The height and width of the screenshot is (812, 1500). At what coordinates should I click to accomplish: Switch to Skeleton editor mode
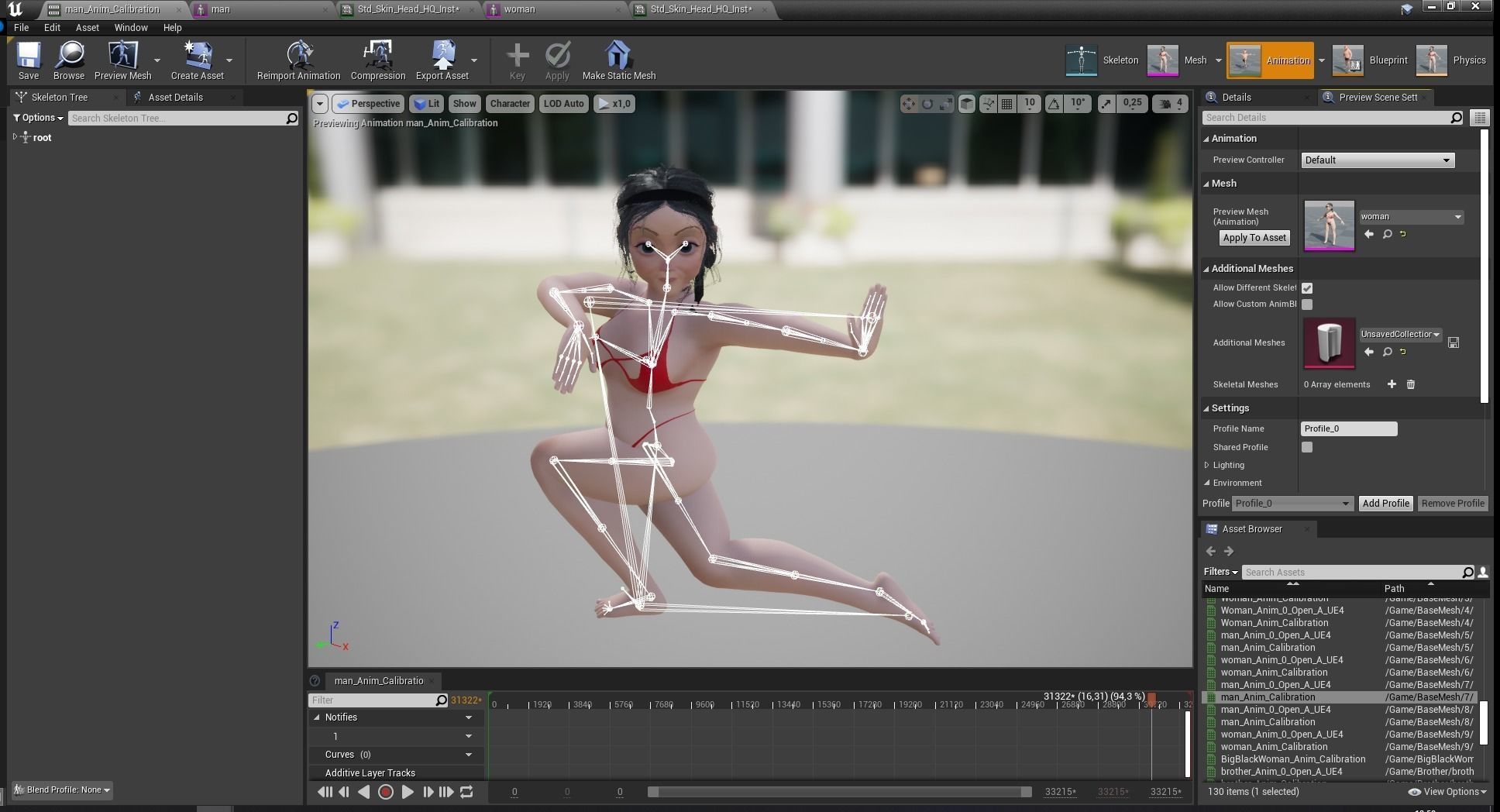click(x=1102, y=60)
